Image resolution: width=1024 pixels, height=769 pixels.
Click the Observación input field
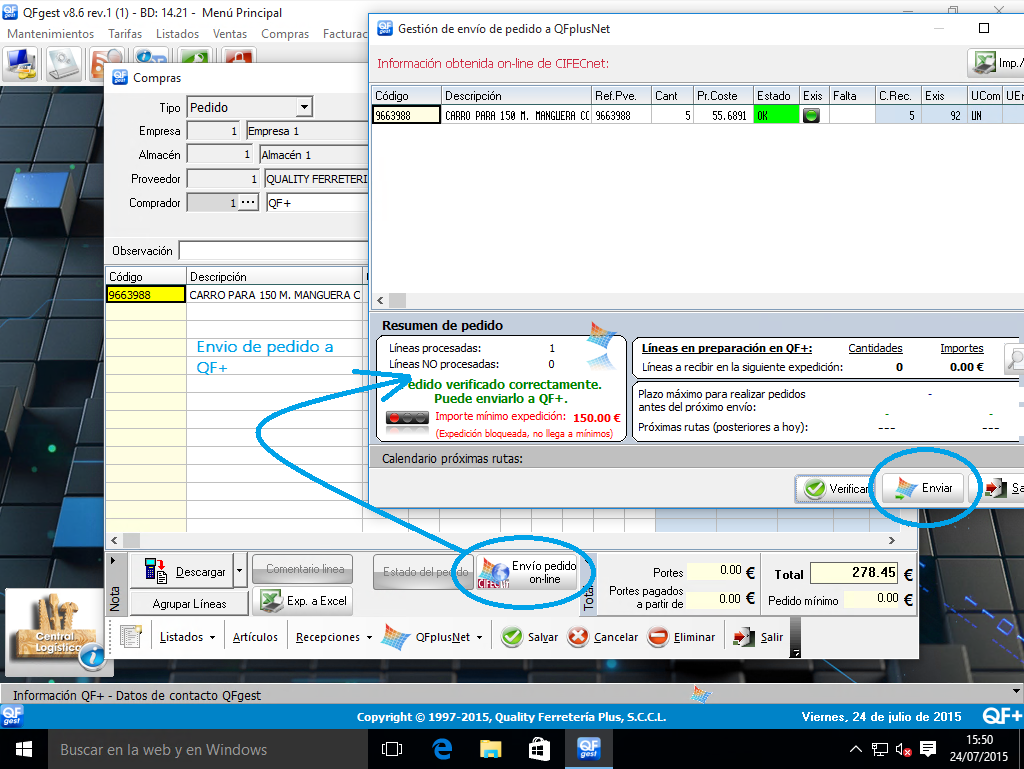click(x=274, y=251)
